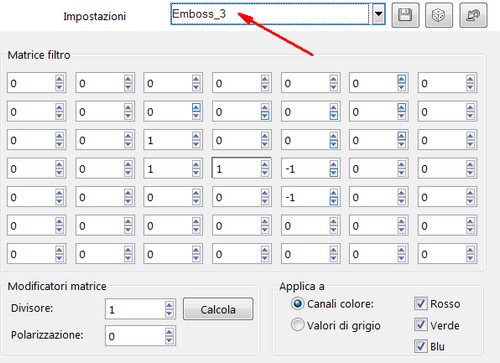500x363 pixels.
Task: Select the Canali colore radio button
Action: point(297,304)
